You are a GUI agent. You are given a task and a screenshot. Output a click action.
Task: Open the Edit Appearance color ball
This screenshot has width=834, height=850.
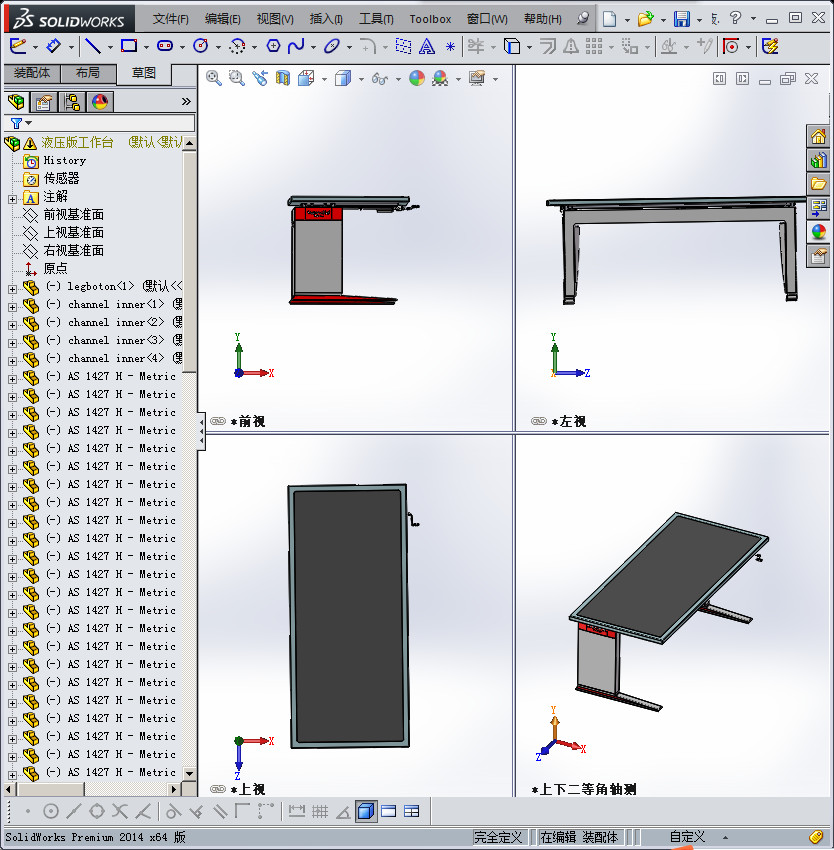[x=416, y=79]
